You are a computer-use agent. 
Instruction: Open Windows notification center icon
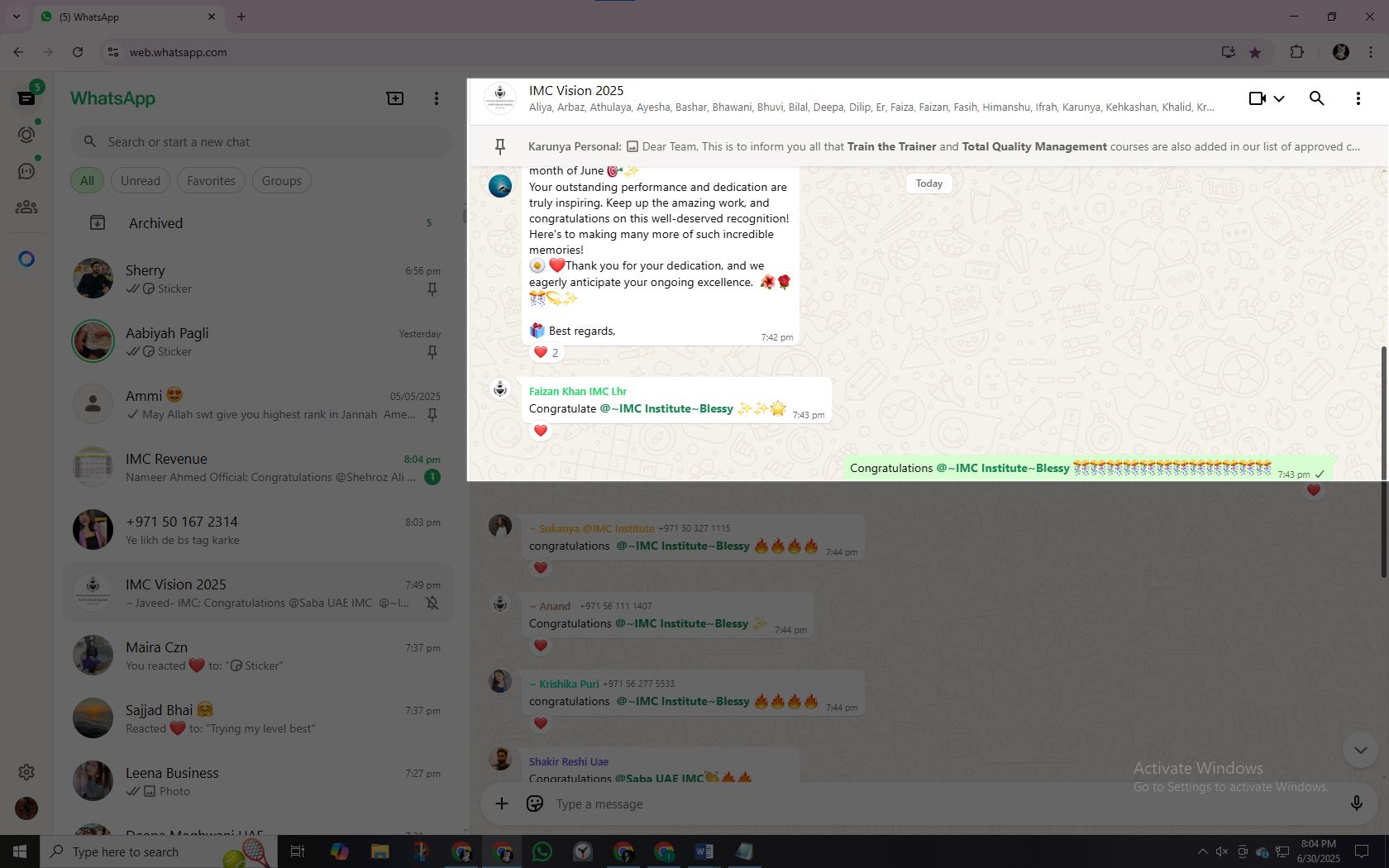pyautogui.click(x=1362, y=851)
